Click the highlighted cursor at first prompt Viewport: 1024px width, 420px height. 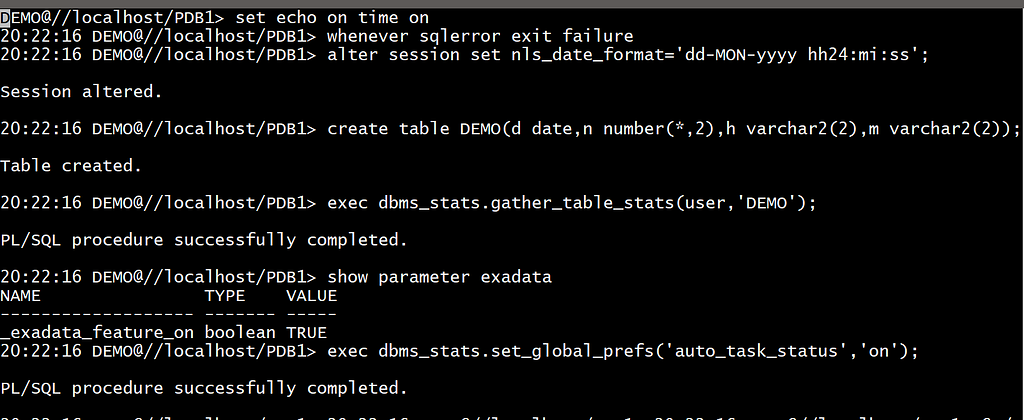point(5,18)
